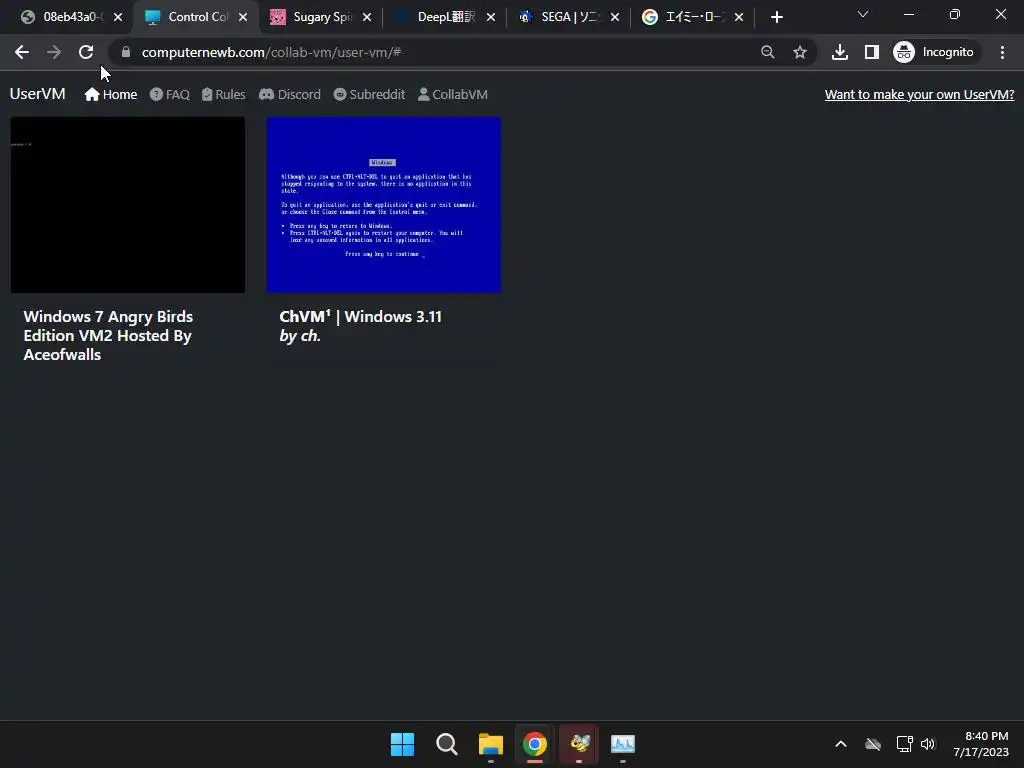Screen dimensions: 1024x768
Task: Click the UserVM brand title
Action: pyautogui.click(x=37, y=94)
